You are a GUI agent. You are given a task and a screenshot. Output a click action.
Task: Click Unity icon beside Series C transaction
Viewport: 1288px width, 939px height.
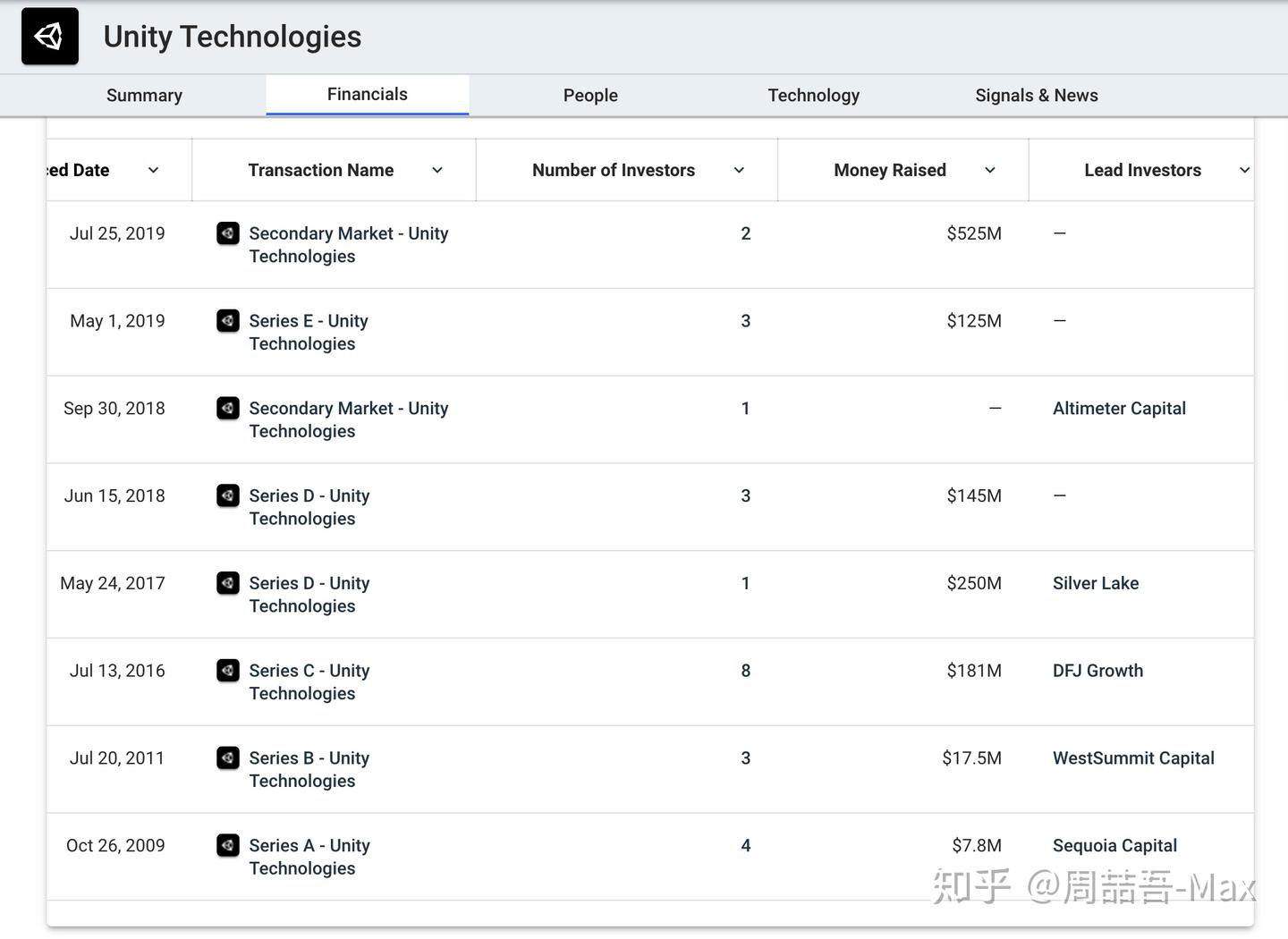coord(228,671)
